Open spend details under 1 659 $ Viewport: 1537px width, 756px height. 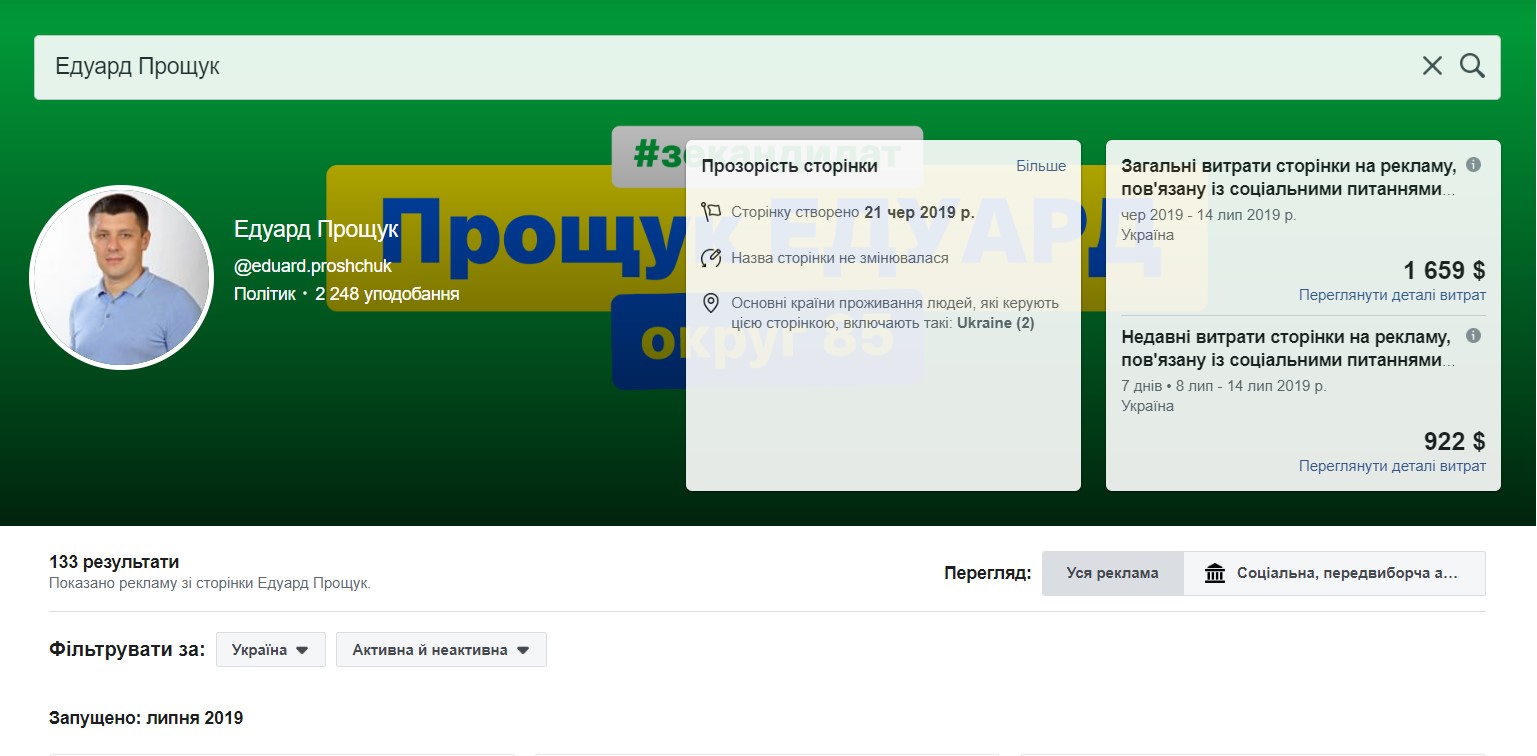pyautogui.click(x=1392, y=295)
